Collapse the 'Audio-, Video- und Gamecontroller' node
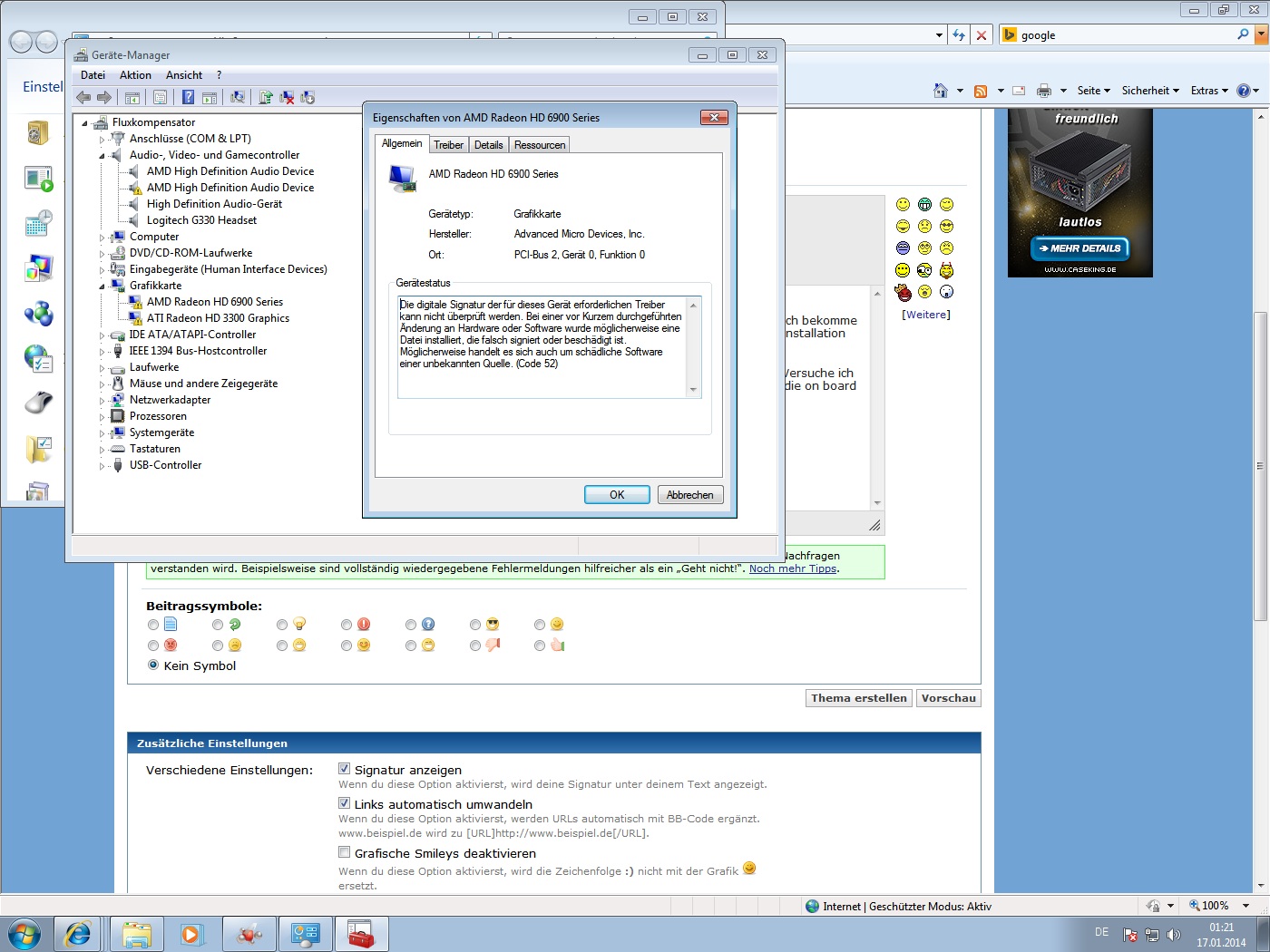This screenshot has height=952, width=1270. [x=102, y=156]
